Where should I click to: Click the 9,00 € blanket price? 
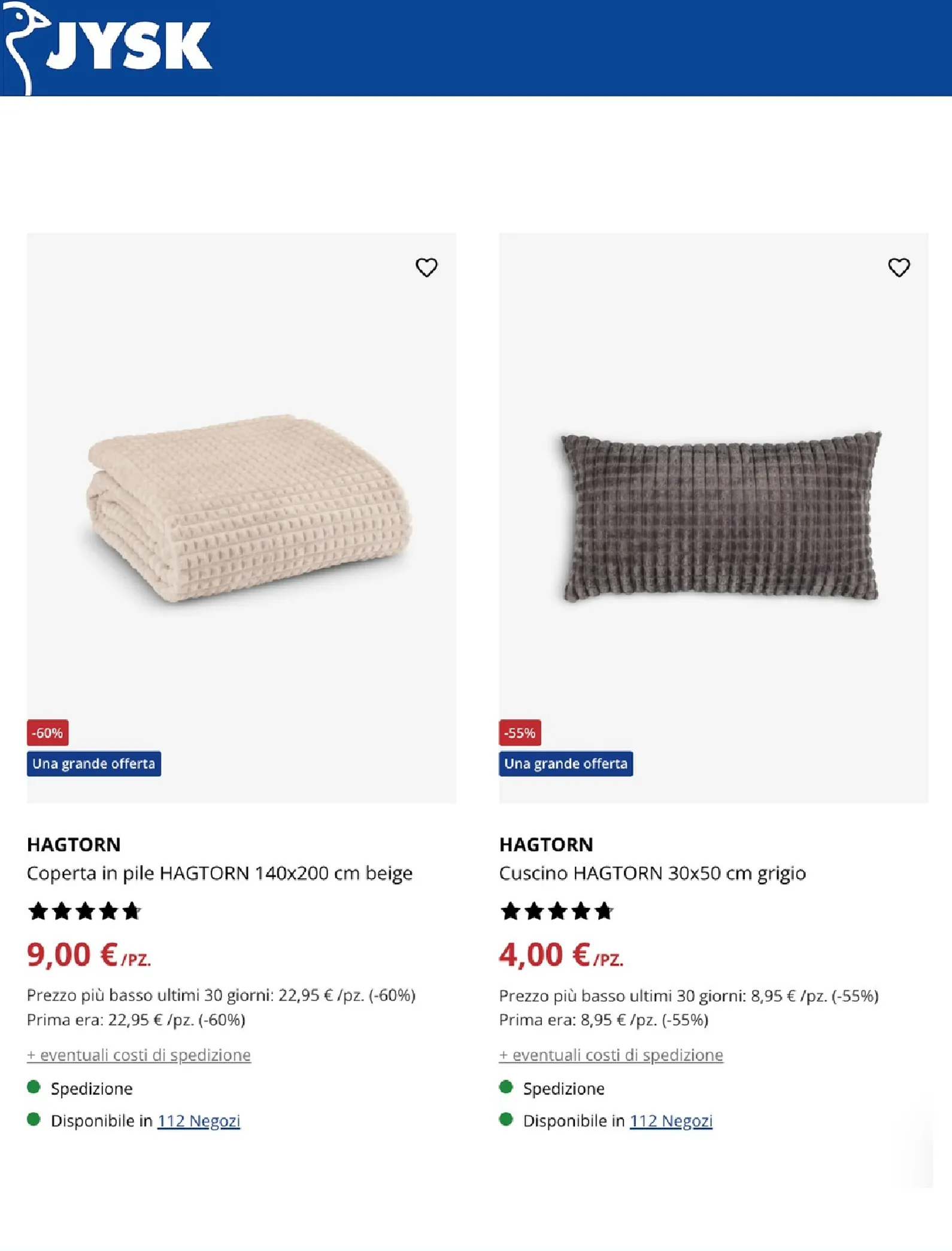coord(89,955)
